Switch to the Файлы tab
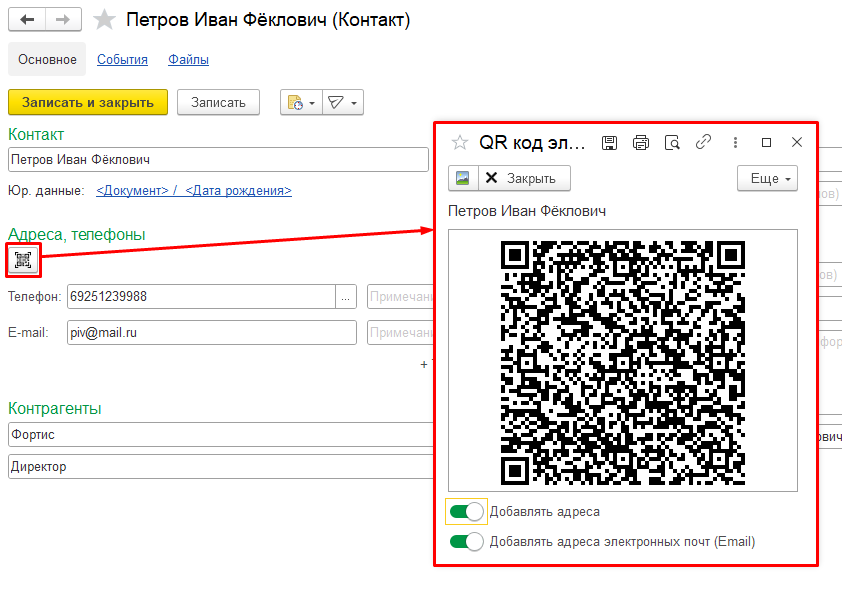The height and width of the screenshot is (593, 842). point(188,60)
